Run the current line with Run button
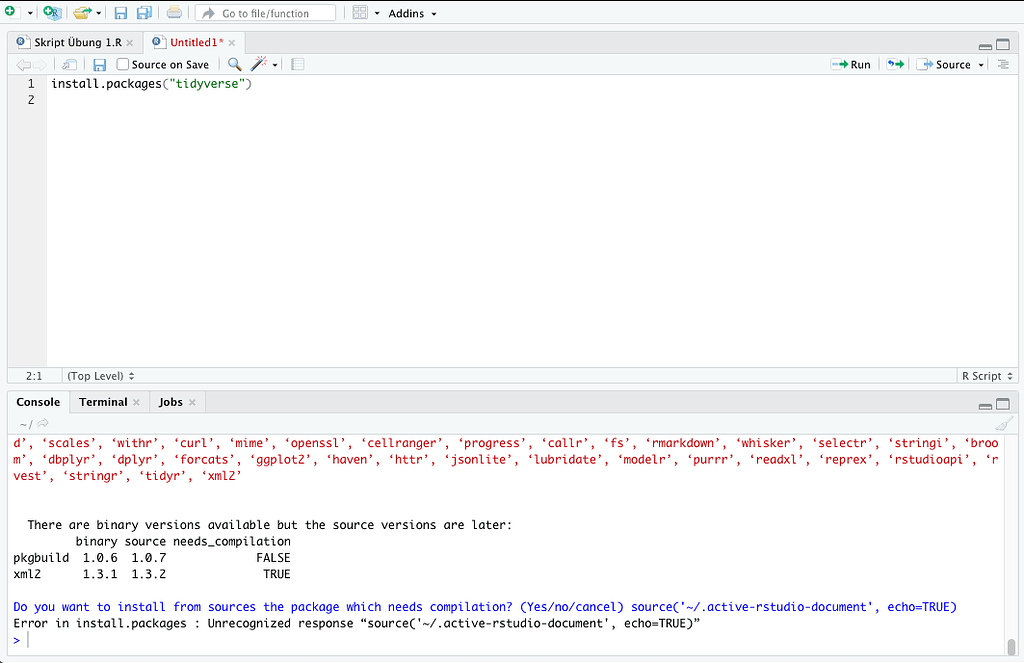The image size is (1024, 663). tap(851, 65)
